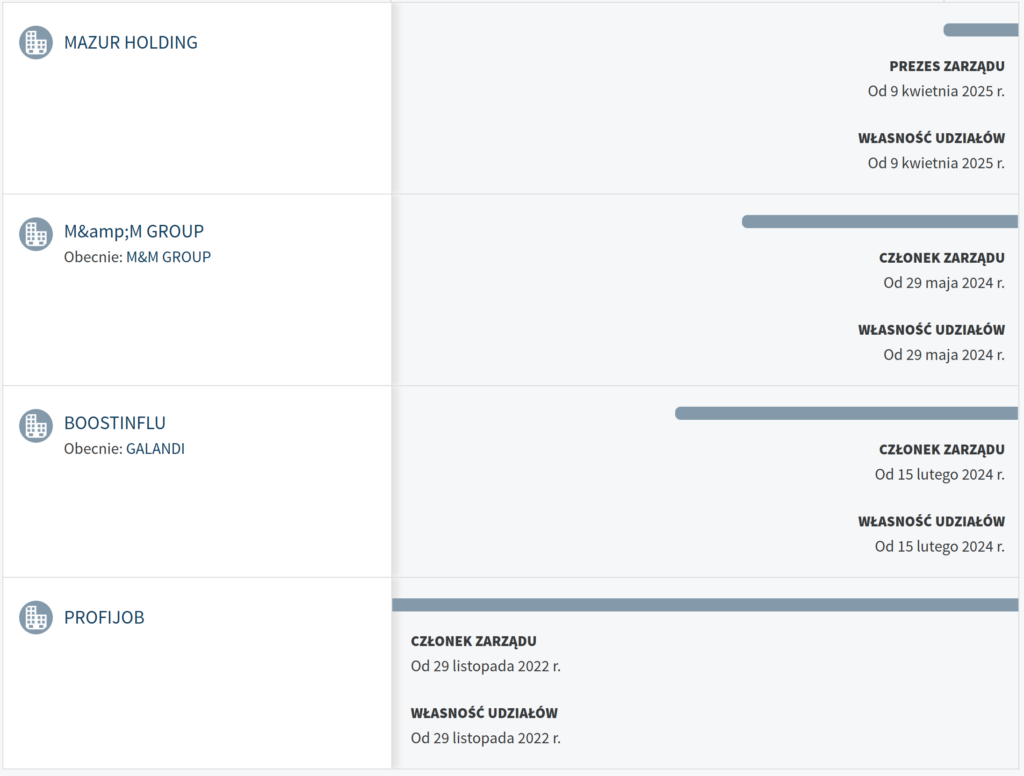
Task: Open the BOOSTINFLU company link
Action: 115,423
